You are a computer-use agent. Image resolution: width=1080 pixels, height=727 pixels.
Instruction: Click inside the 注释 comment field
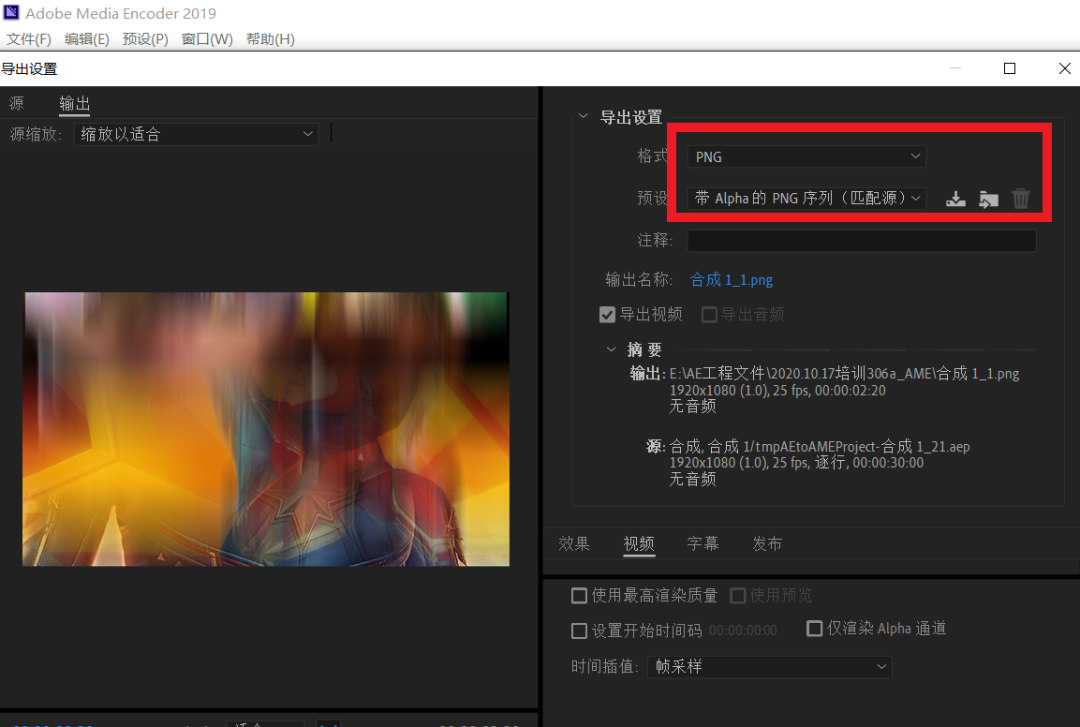click(x=862, y=240)
